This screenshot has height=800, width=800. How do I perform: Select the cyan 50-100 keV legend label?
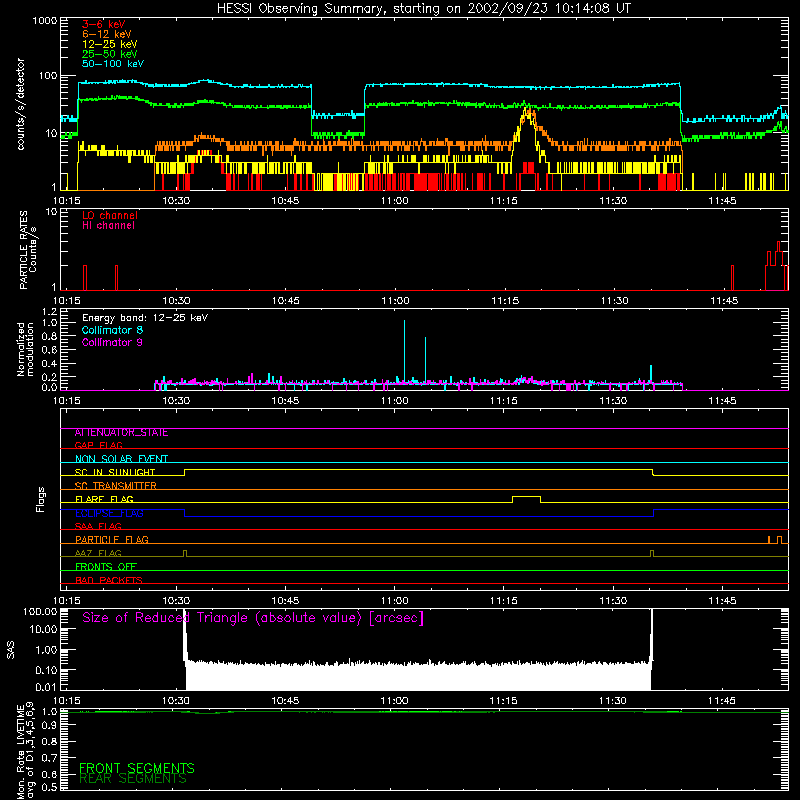113,64
